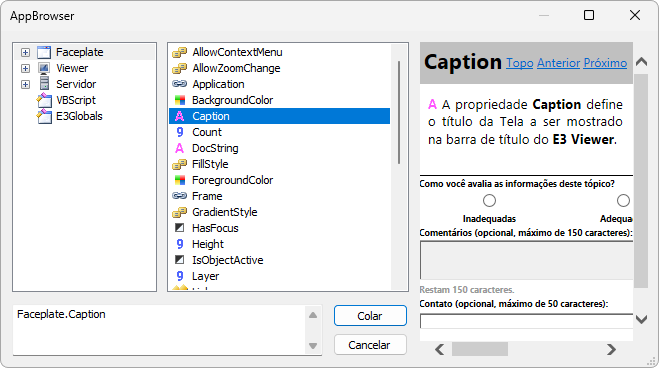This screenshot has height=368, width=659.
Task: Select the Count property in list
Action: (207, 132)
